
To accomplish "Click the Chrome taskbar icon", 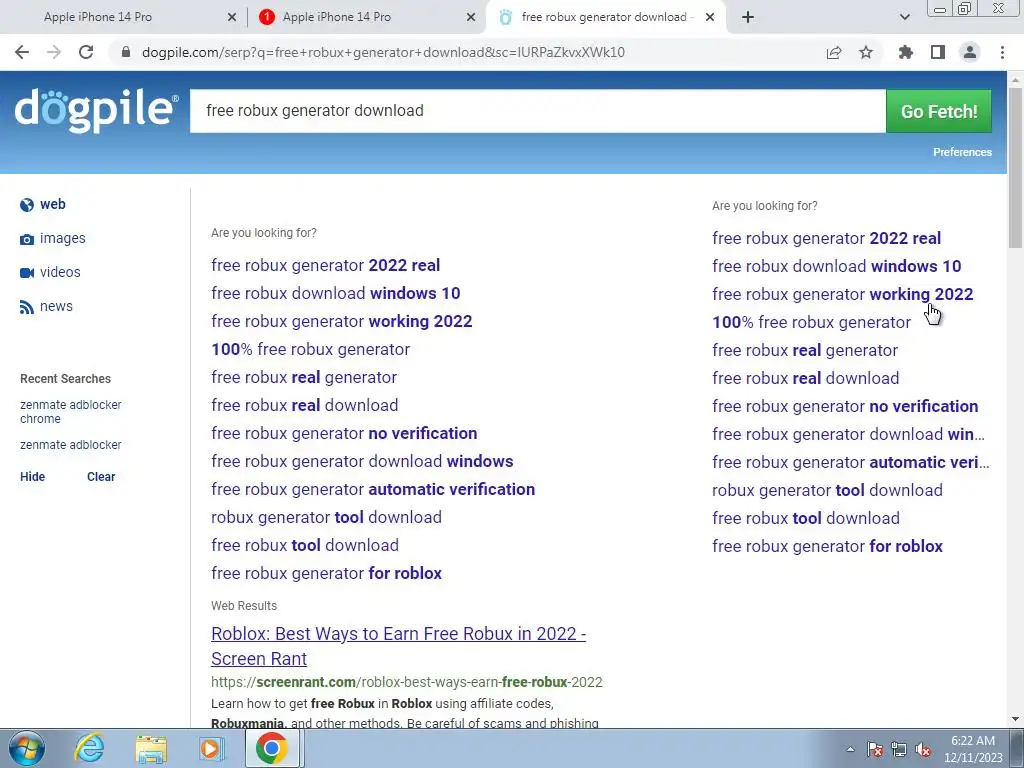I will [x=272, y=748].
